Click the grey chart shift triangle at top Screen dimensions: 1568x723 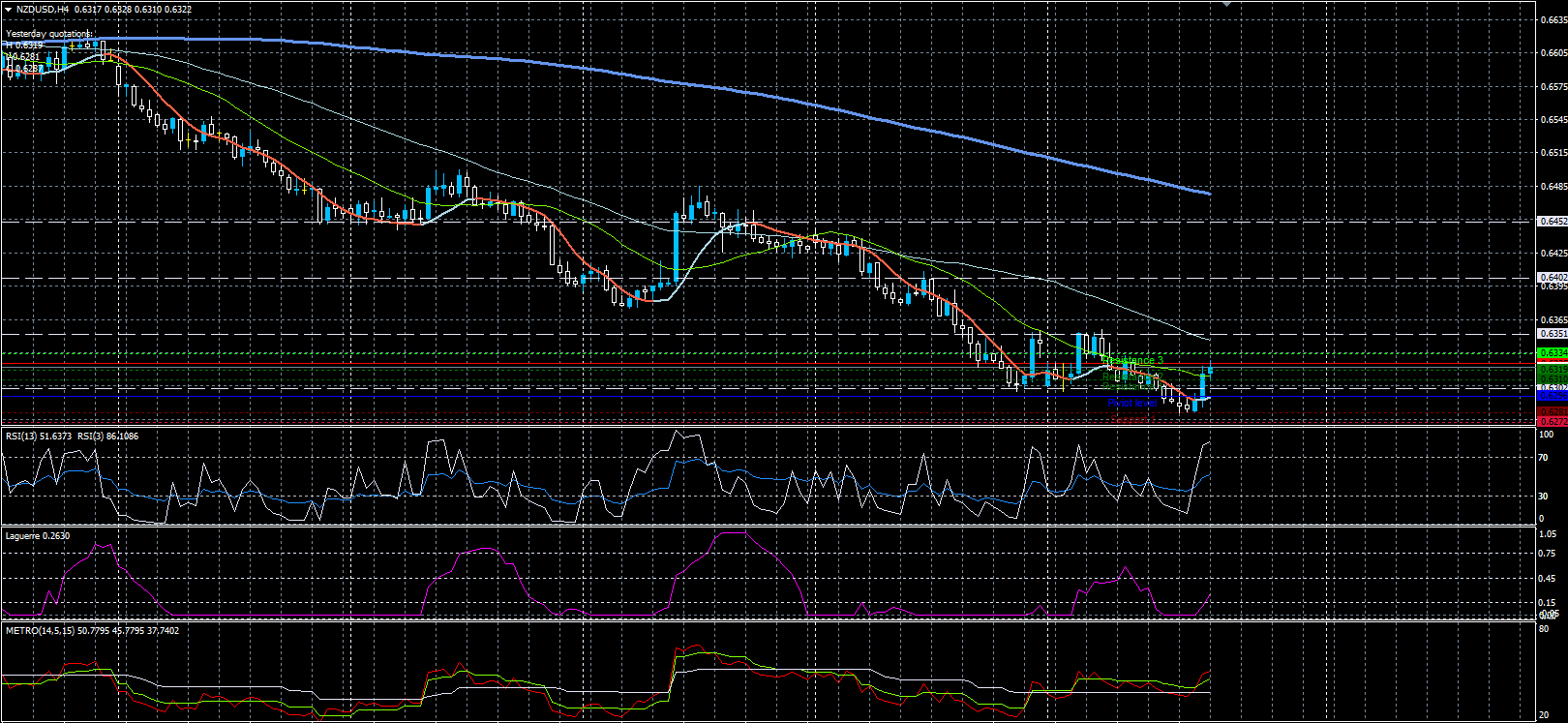tap(1228, 5)
